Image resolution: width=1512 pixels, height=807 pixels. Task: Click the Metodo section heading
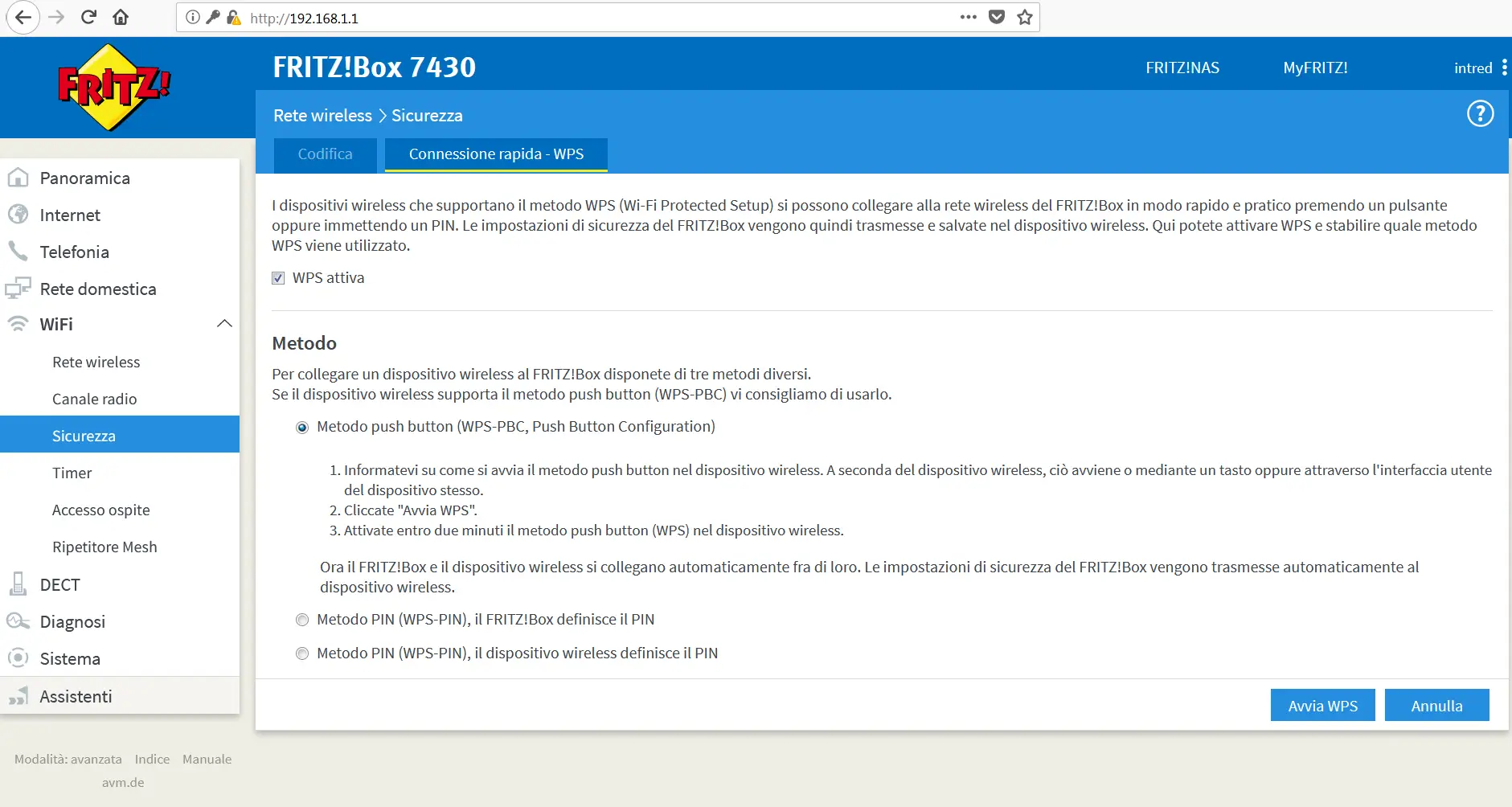coord(304,343)
